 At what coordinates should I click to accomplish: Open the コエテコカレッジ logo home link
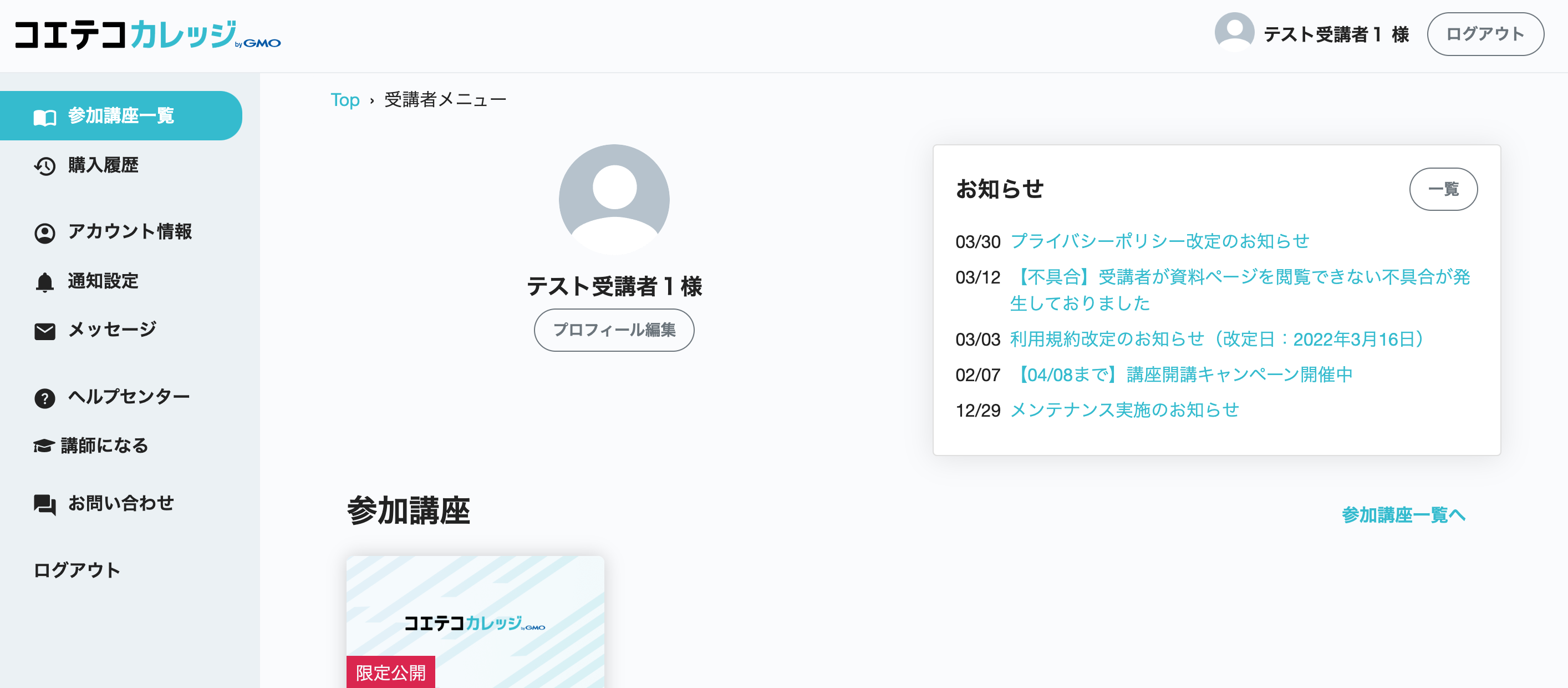pos(147,34)
